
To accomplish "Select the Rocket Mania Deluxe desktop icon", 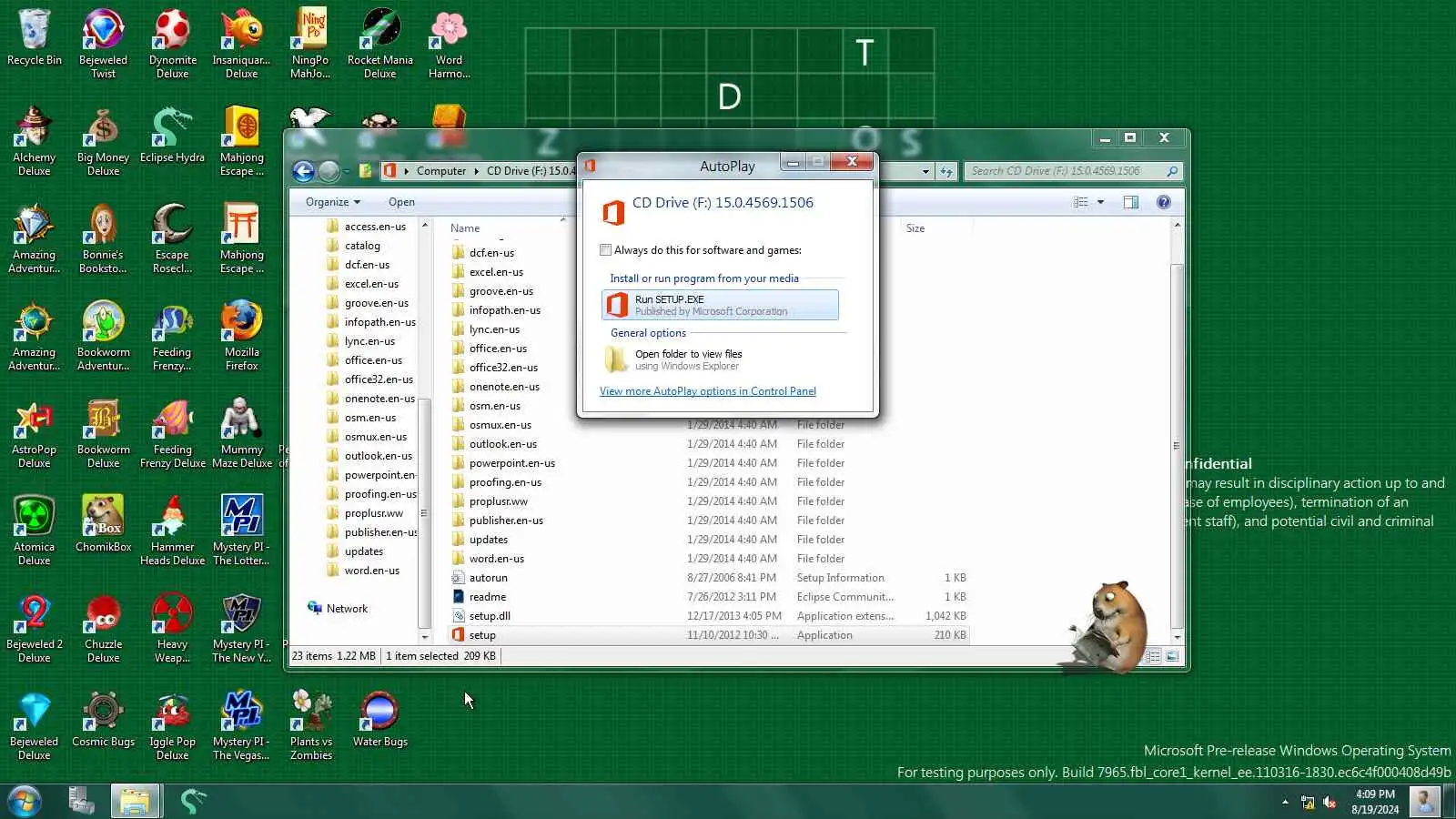I will point(379,44).
